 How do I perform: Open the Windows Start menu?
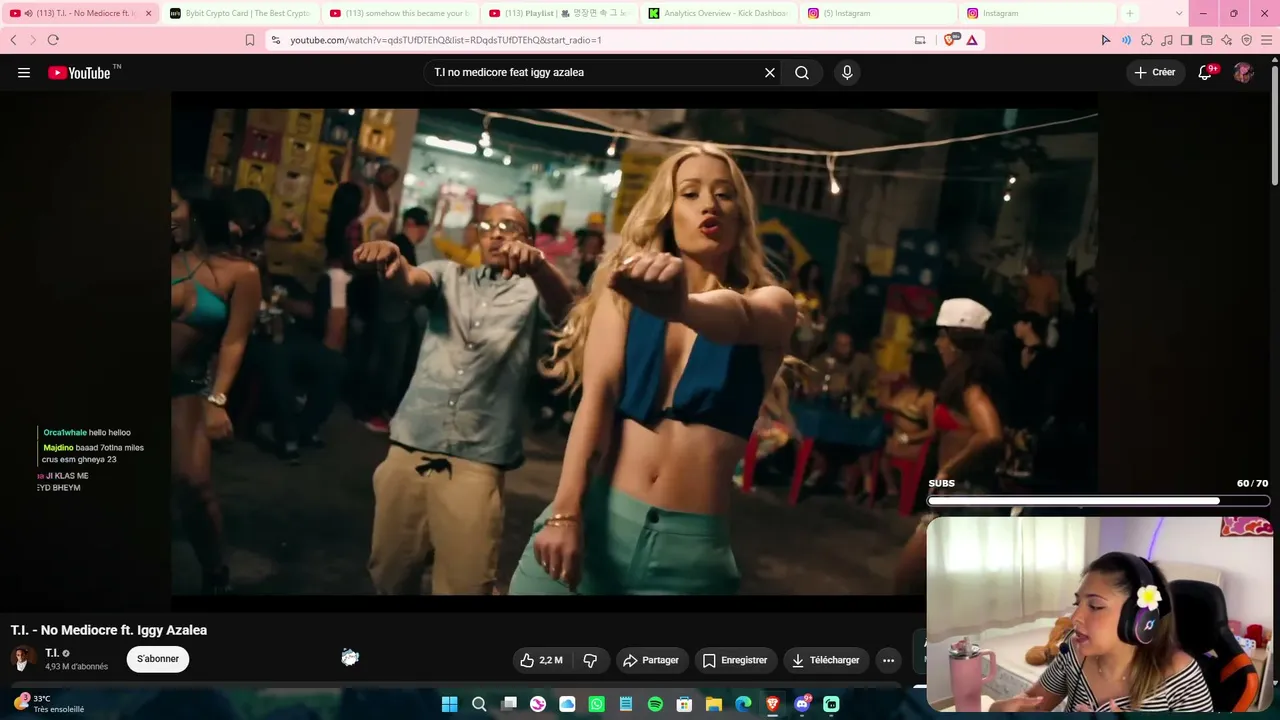[450, 704]
